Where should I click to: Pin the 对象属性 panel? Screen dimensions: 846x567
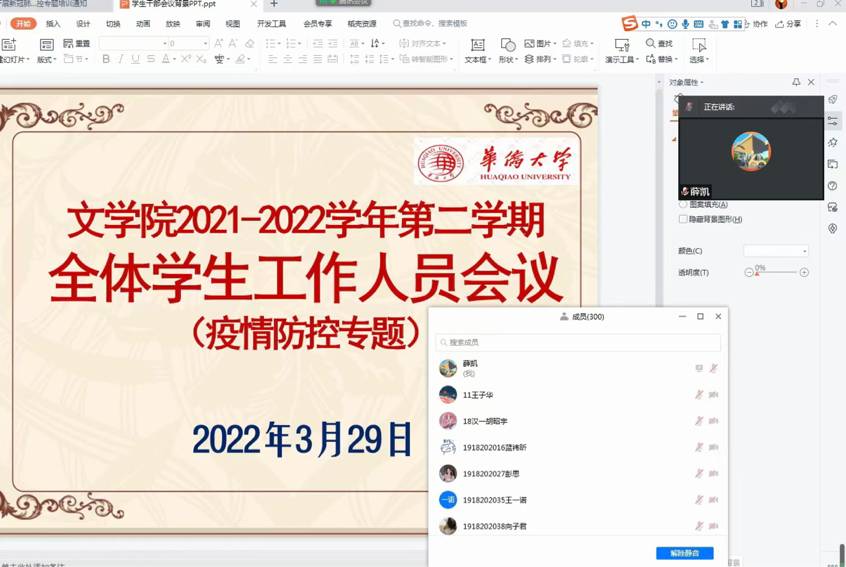[x=796, y=82]
